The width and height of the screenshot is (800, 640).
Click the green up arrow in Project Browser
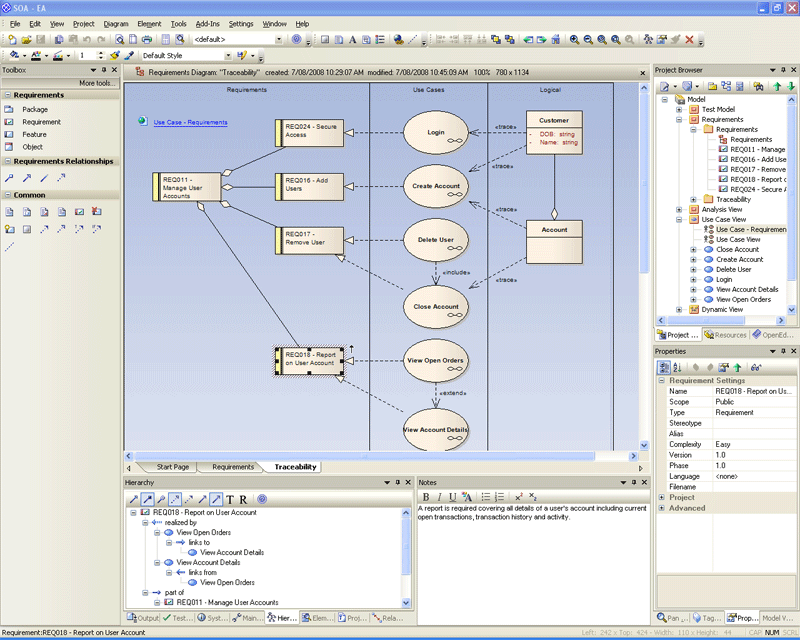[777, 87]
